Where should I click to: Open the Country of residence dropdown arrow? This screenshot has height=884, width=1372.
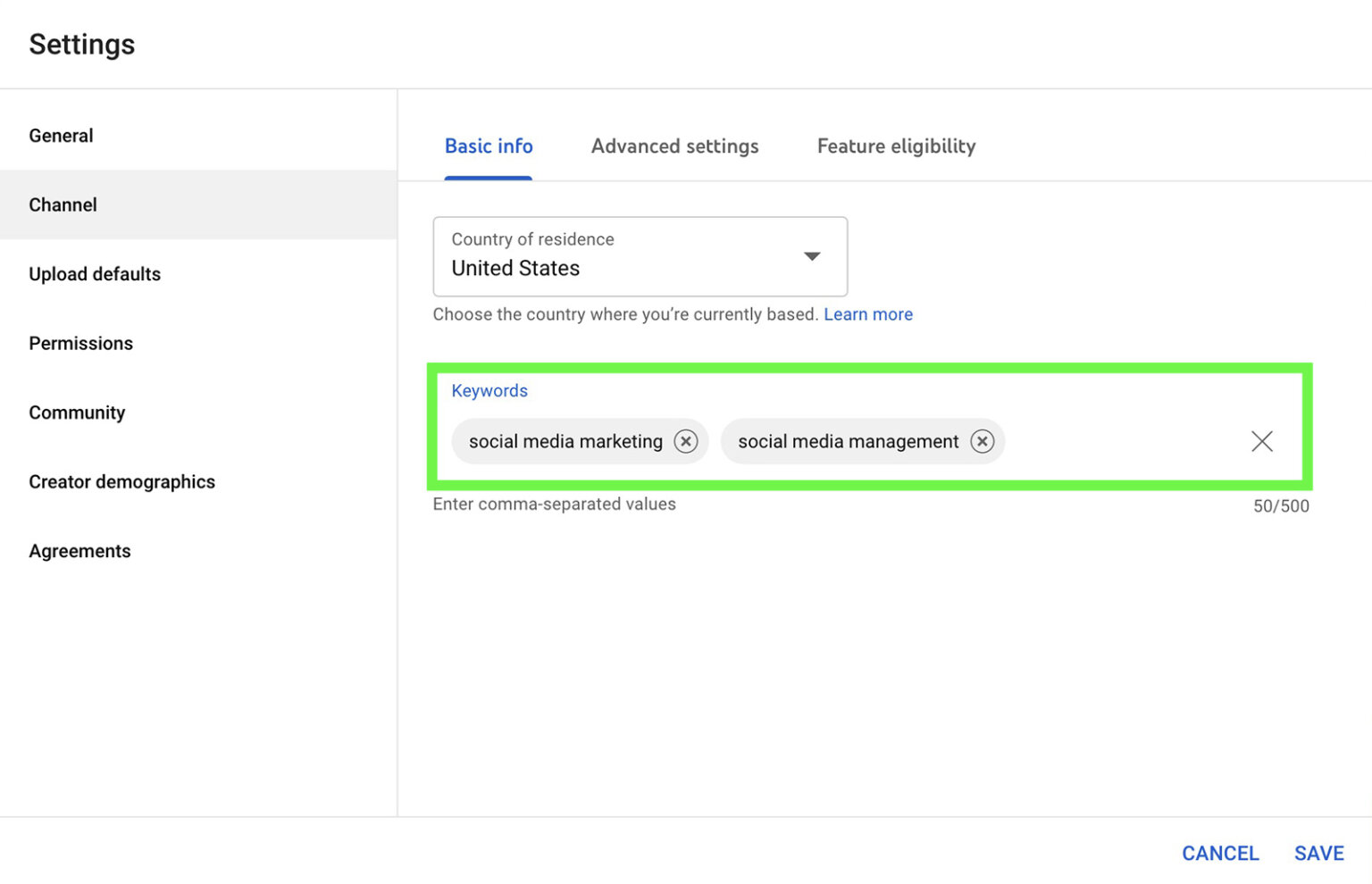coord(811,256)
